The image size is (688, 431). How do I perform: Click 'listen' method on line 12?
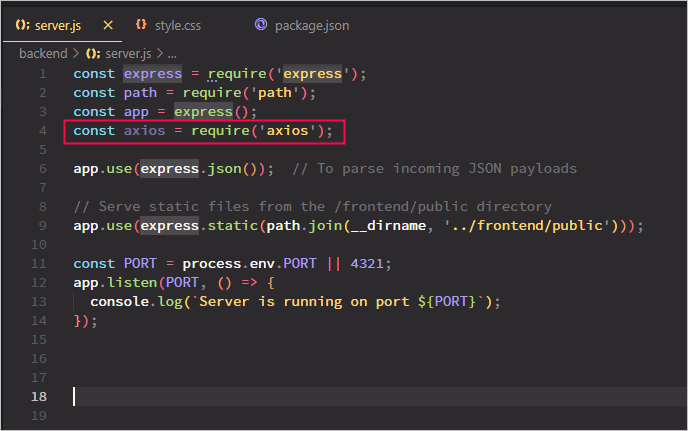point(133,283)
